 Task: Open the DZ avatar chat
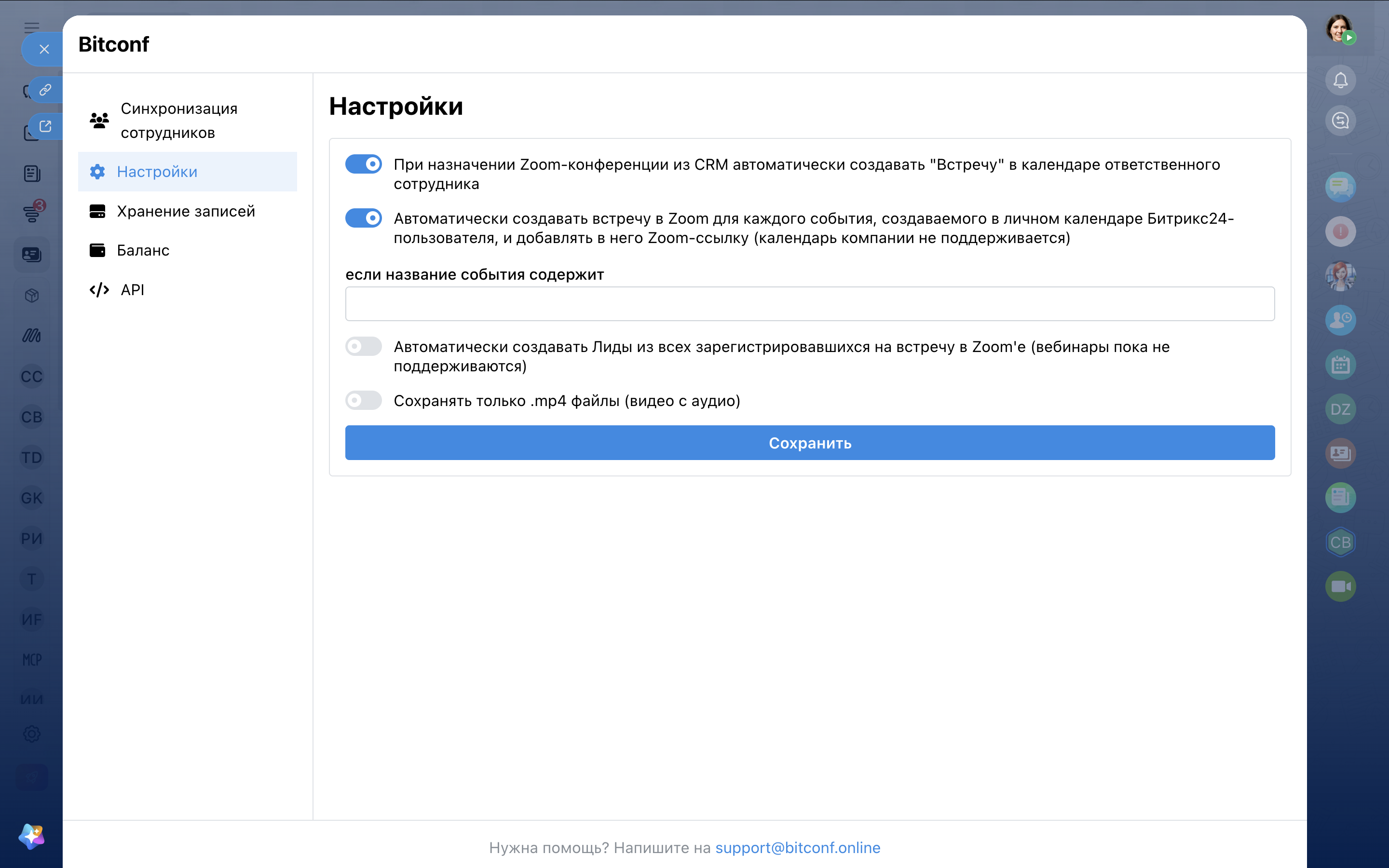tap(1340, 409)
